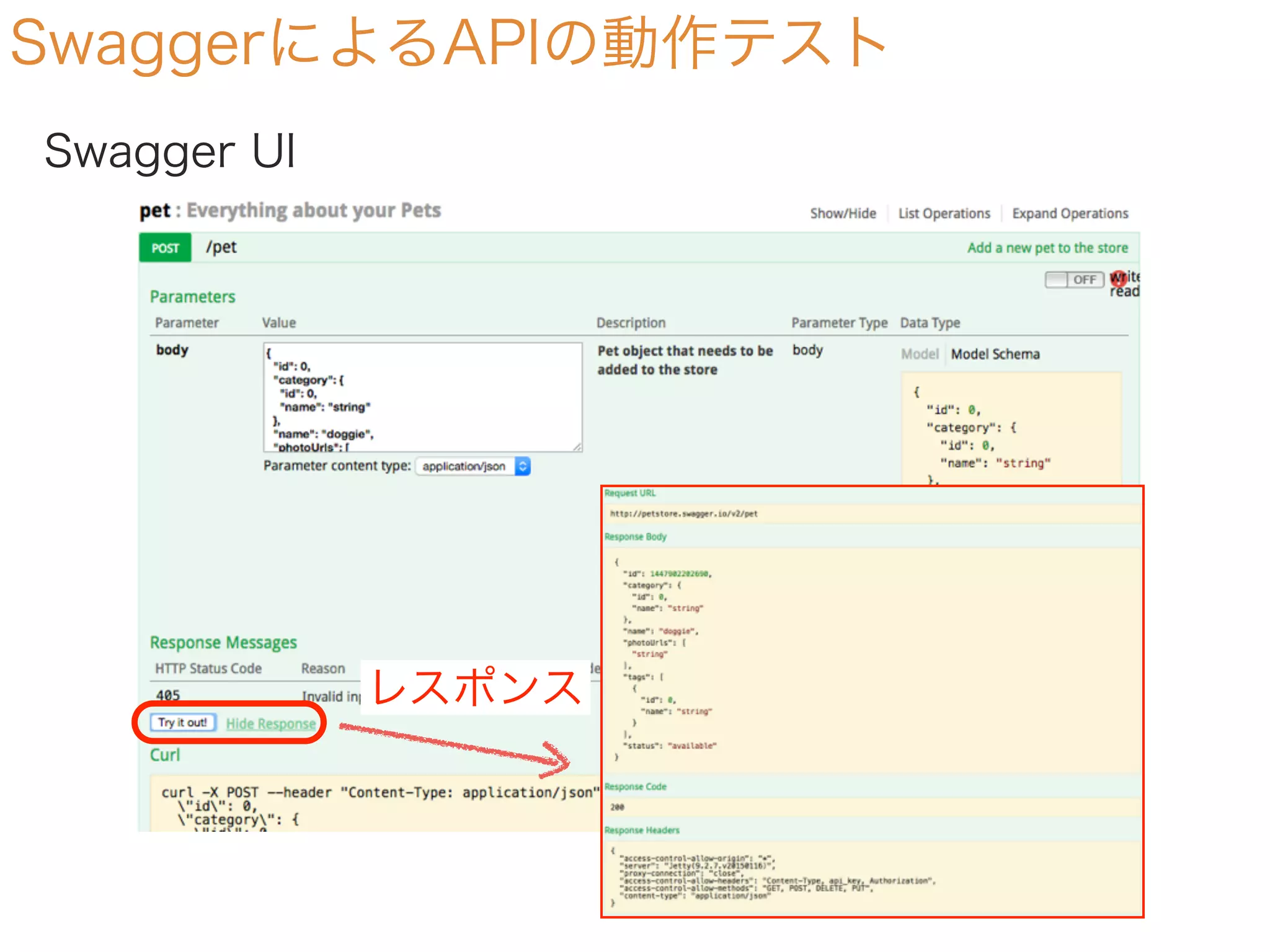Click the 'Try it out!' button

182,723
